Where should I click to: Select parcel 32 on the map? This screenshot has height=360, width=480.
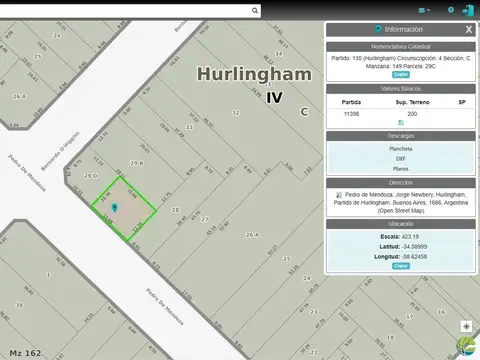236,113
